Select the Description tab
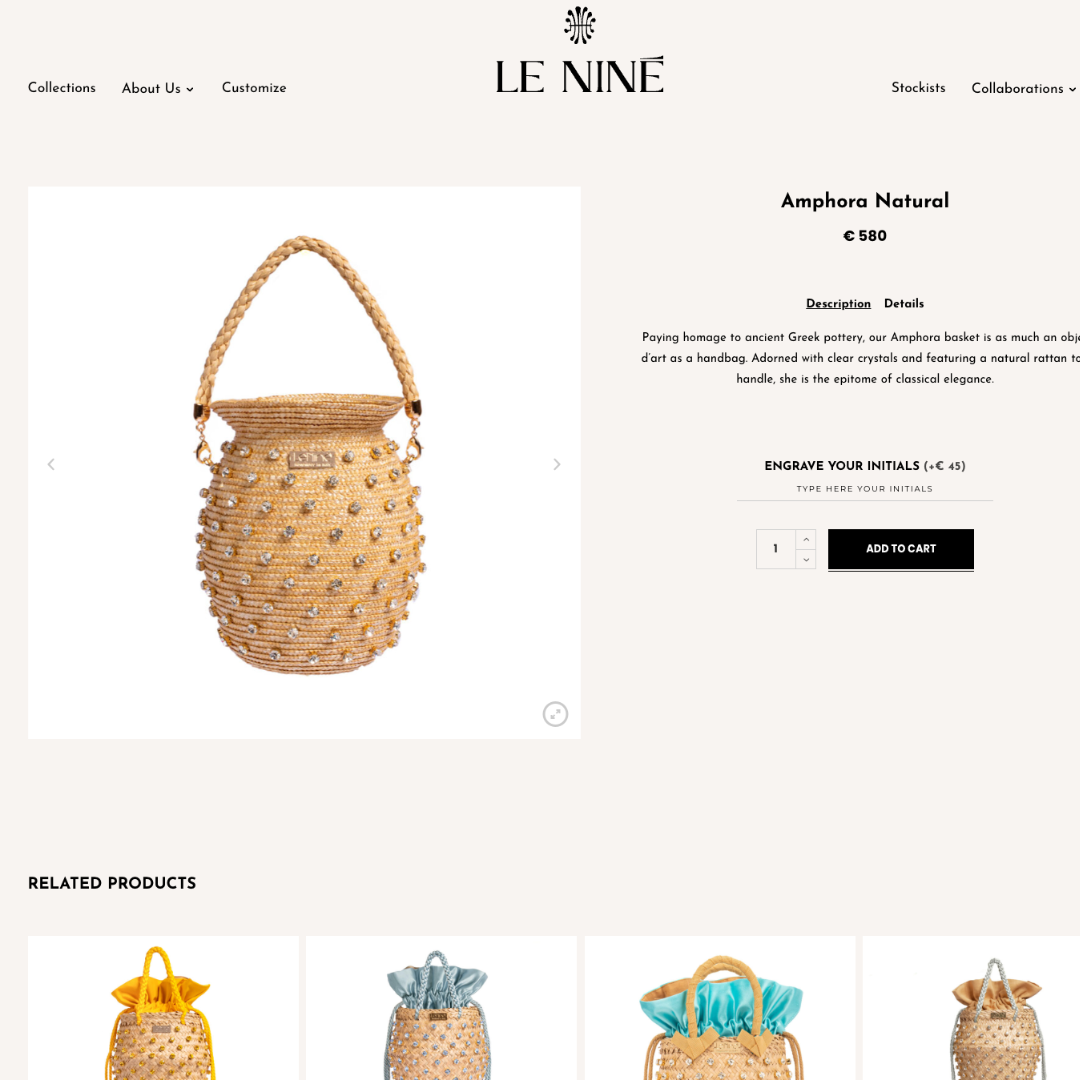The width and height of the screenshot is (1080, 1080). coord(838,303)
